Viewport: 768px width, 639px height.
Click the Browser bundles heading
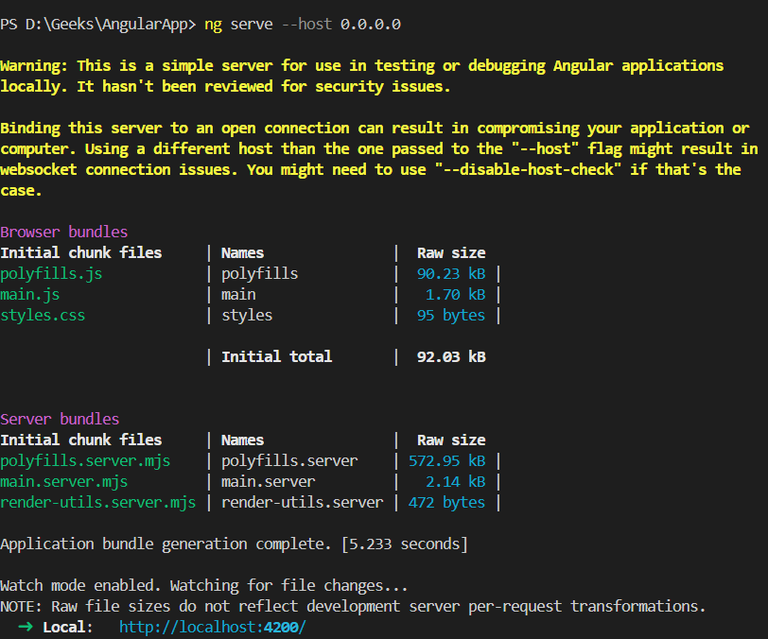pyautogui.click(x=64, y=232)
